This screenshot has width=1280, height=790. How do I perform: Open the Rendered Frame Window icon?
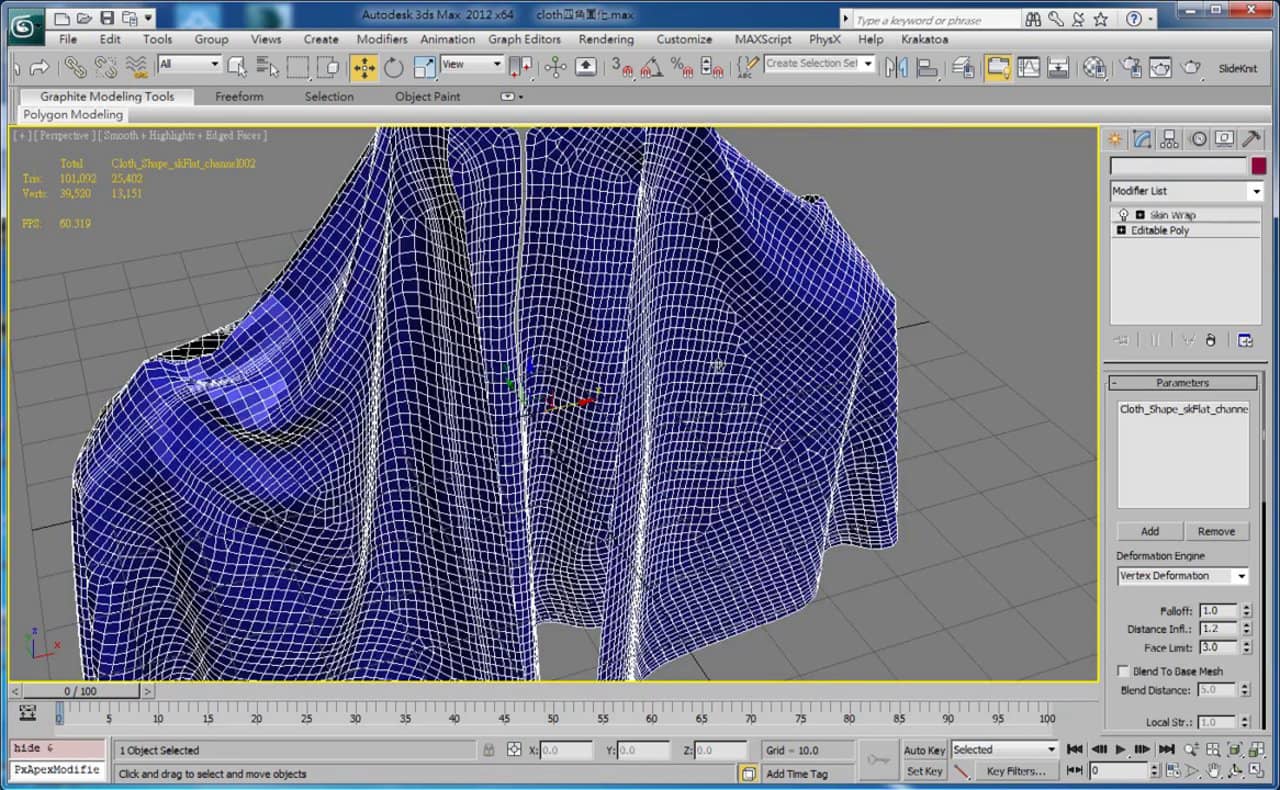pyautogui.click(x=1161, y=68)
